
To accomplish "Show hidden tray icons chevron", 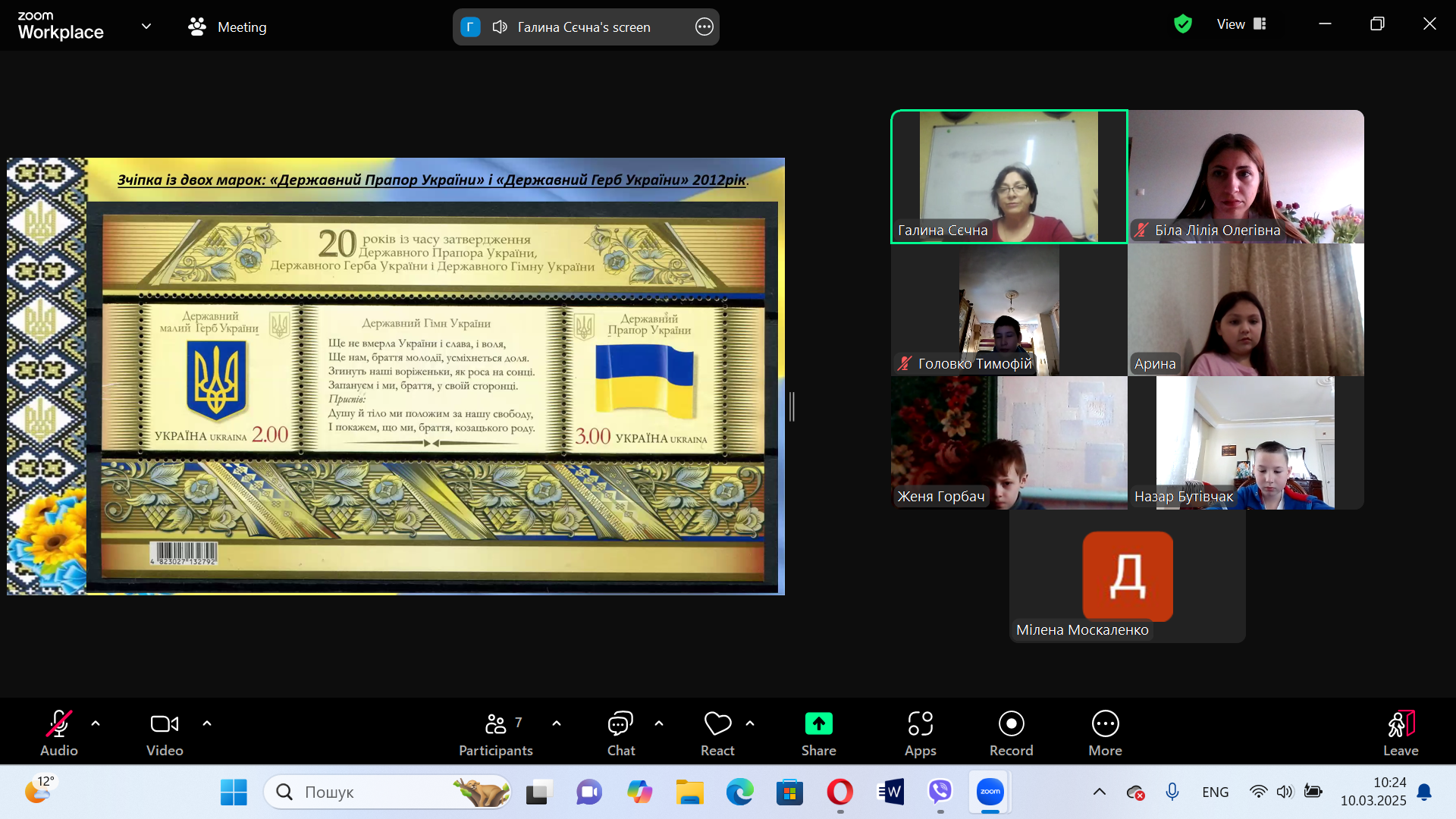I will pos(1100,792).
